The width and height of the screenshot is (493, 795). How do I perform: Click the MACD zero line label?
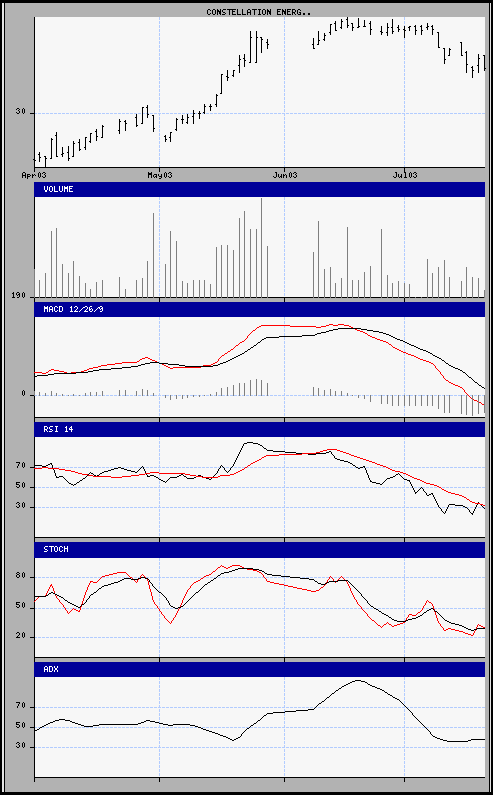[x=23, y=394]
